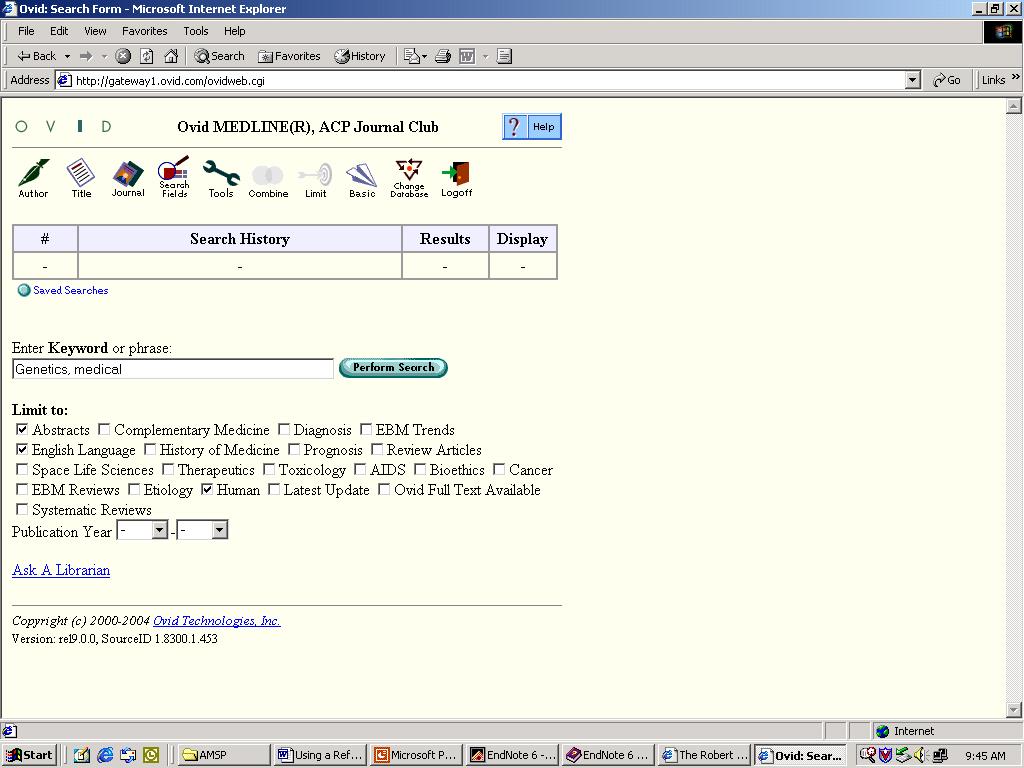Viewport: 1024px width, 768px height.
Task: Click in the keyword search field
Action: pos(173,369)
